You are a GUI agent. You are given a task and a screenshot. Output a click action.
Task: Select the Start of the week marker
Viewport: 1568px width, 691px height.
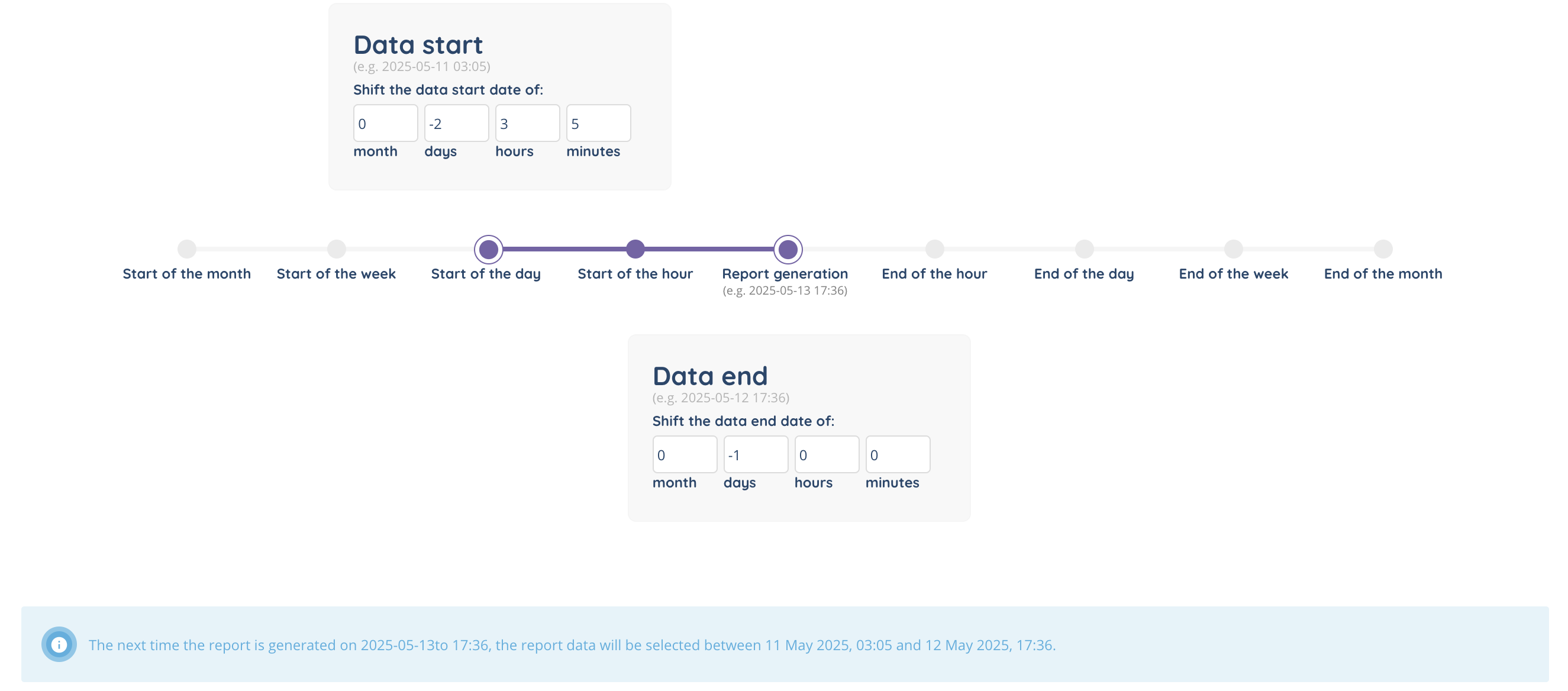(337, 249)
